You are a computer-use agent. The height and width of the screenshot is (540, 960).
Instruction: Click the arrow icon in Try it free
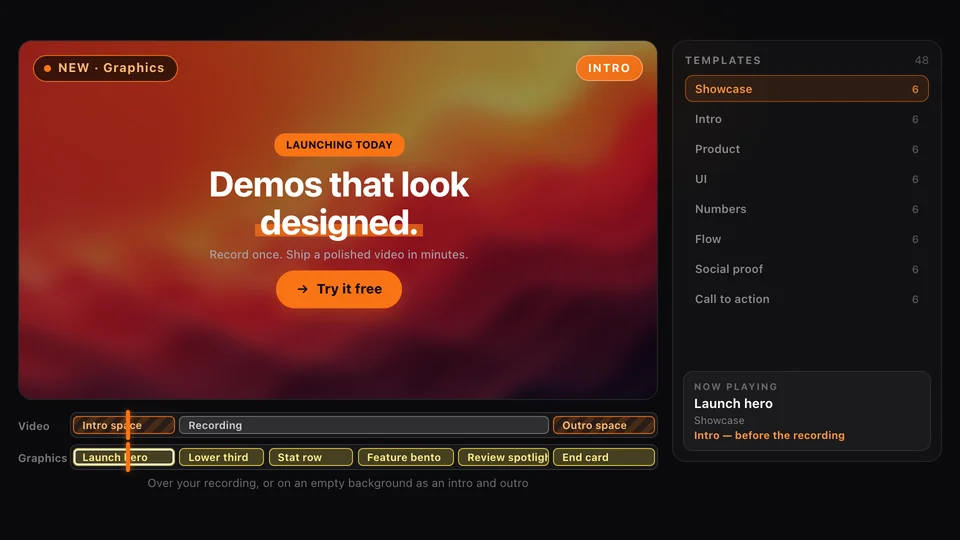tap(302, 289)
